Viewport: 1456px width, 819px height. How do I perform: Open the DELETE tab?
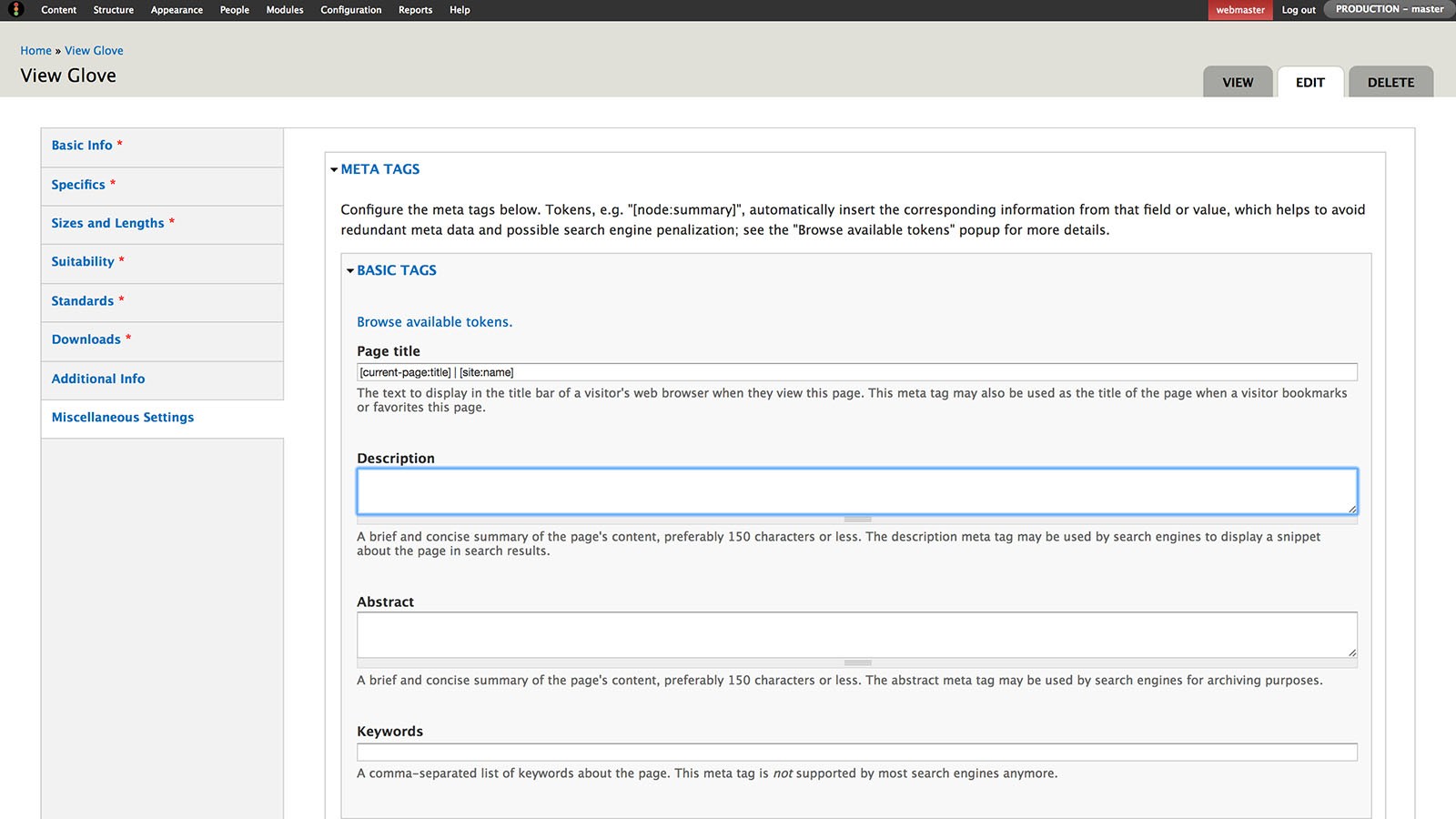point(1390,82)
